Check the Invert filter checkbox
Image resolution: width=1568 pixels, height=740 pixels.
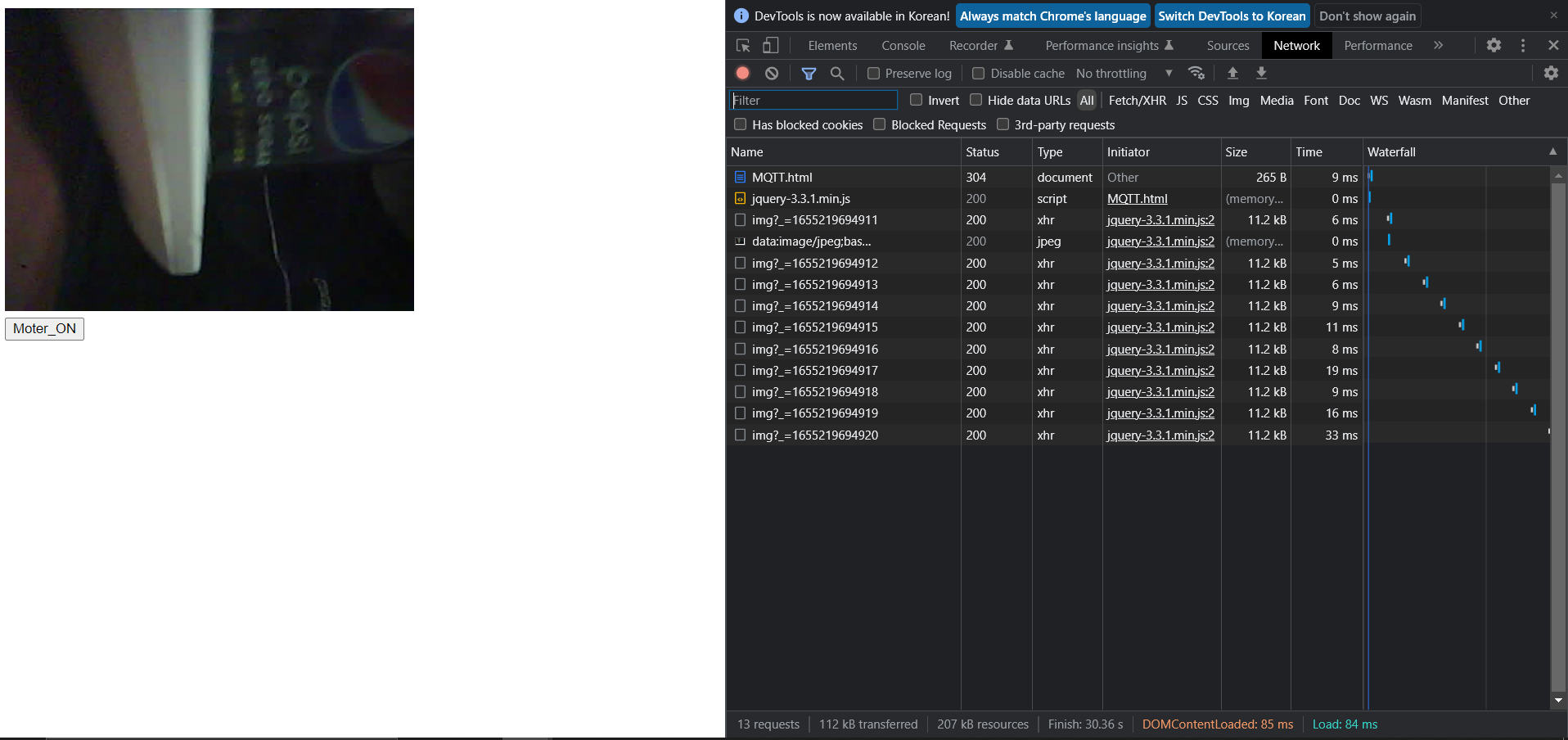click(x=917, y=100)
